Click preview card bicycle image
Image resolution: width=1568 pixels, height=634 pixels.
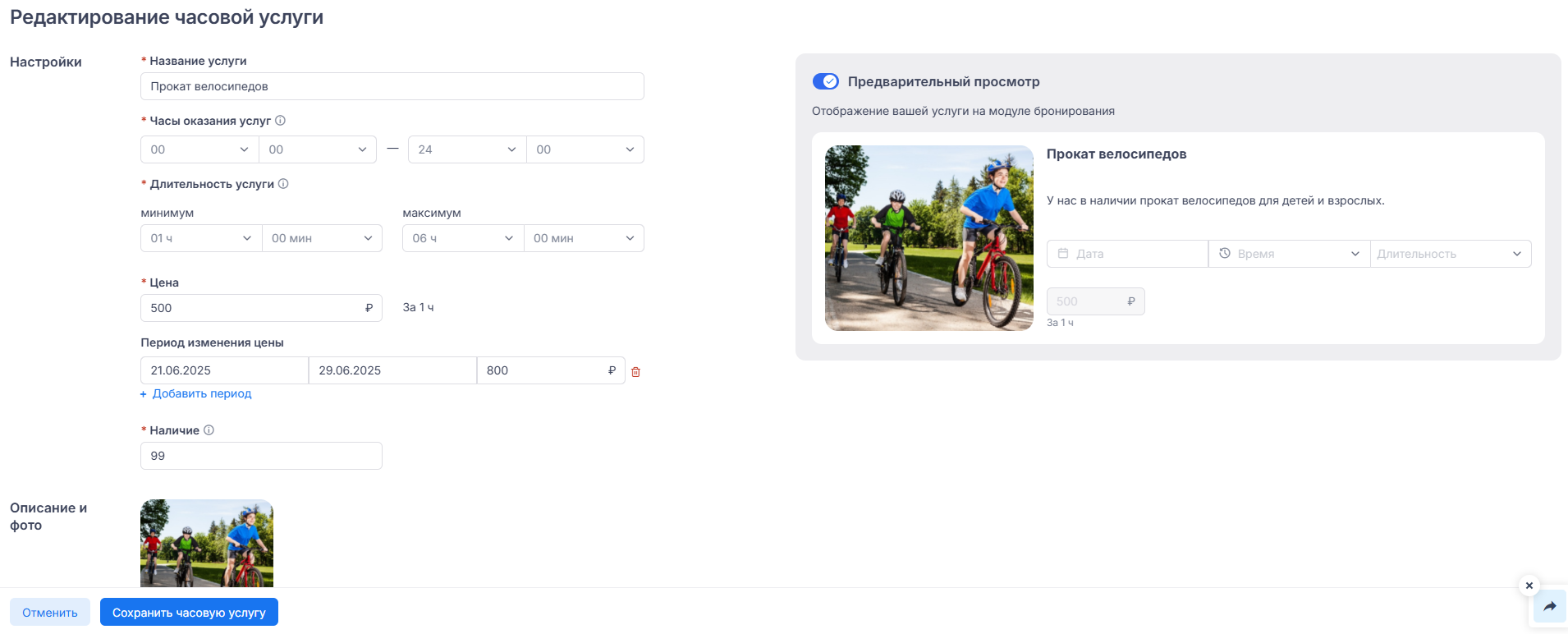[929, 238]
